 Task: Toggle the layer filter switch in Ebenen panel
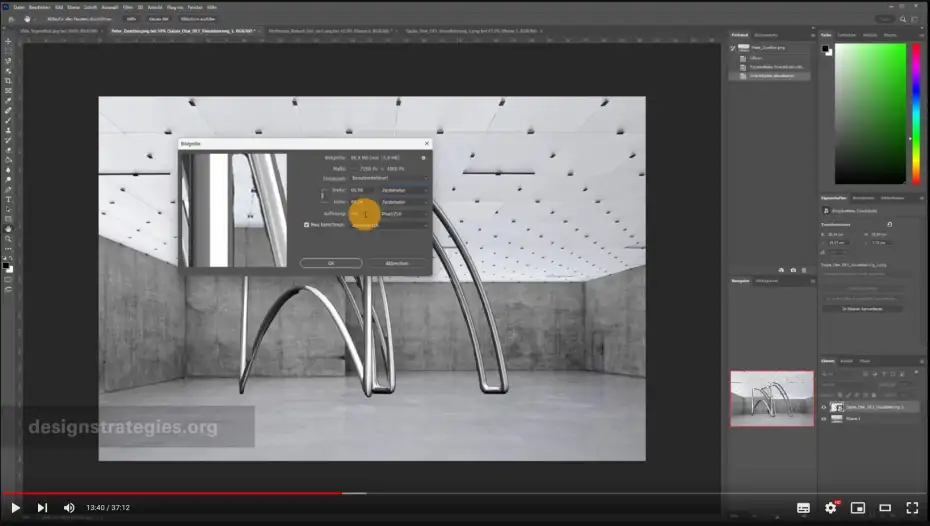coord(916,373)
